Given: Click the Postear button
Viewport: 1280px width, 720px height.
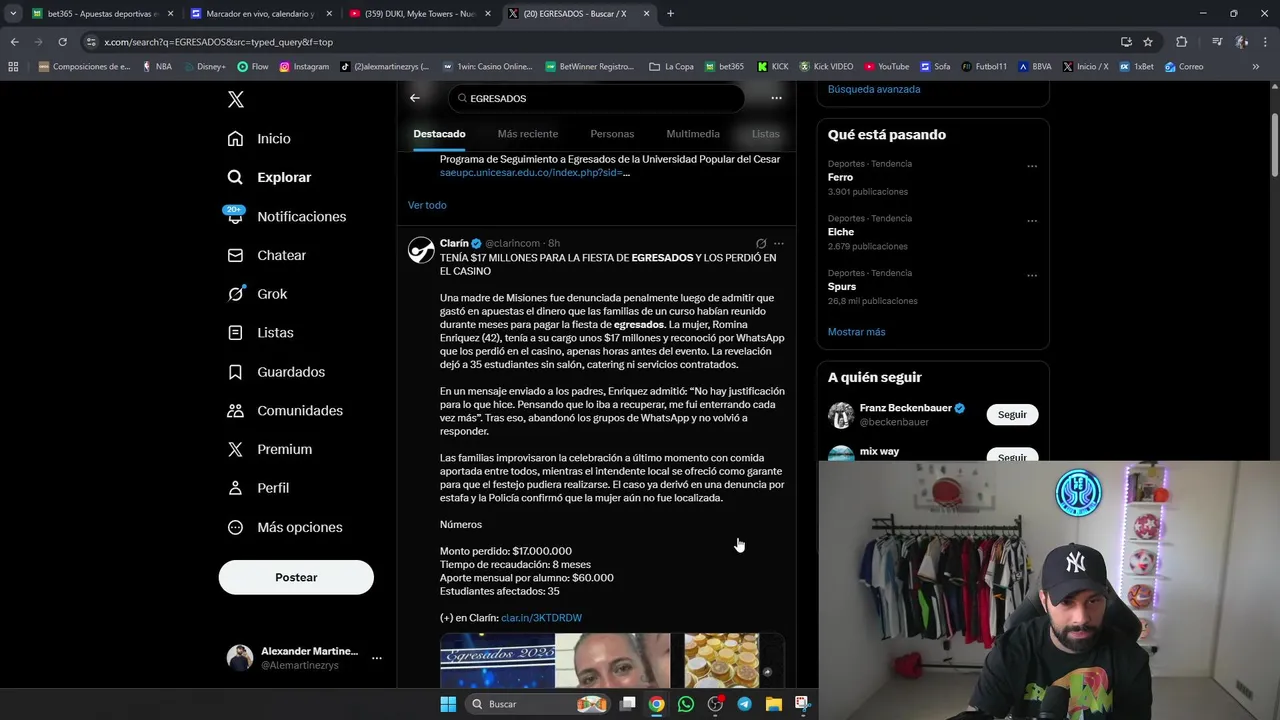Looking at the screenshot, I should tap(296, 577).
